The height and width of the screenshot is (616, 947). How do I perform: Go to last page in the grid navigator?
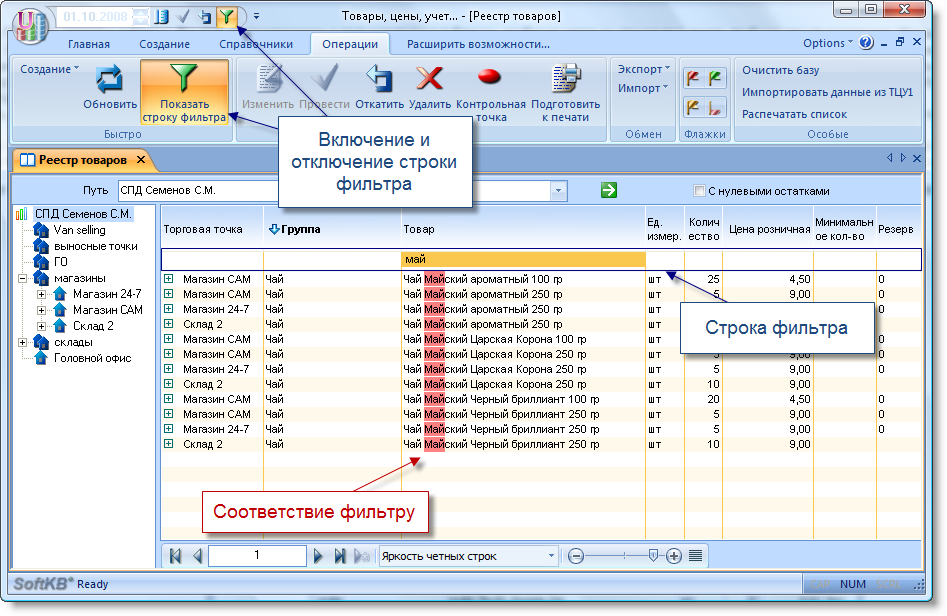point(340,556)
